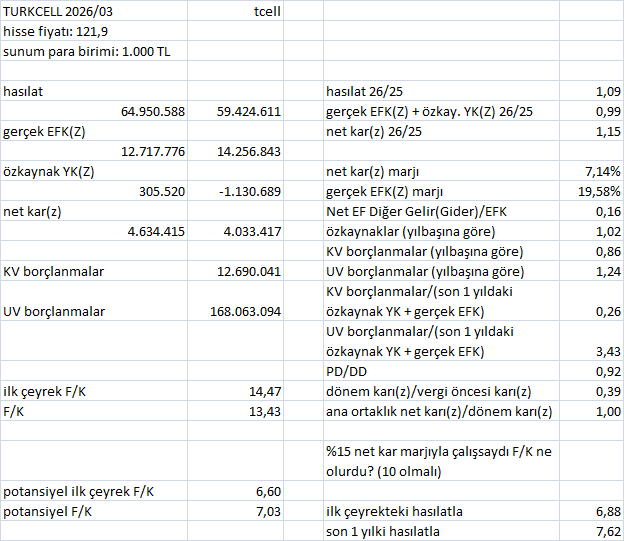Select the 'hasılat 26/25' label cell

[441, 91]
